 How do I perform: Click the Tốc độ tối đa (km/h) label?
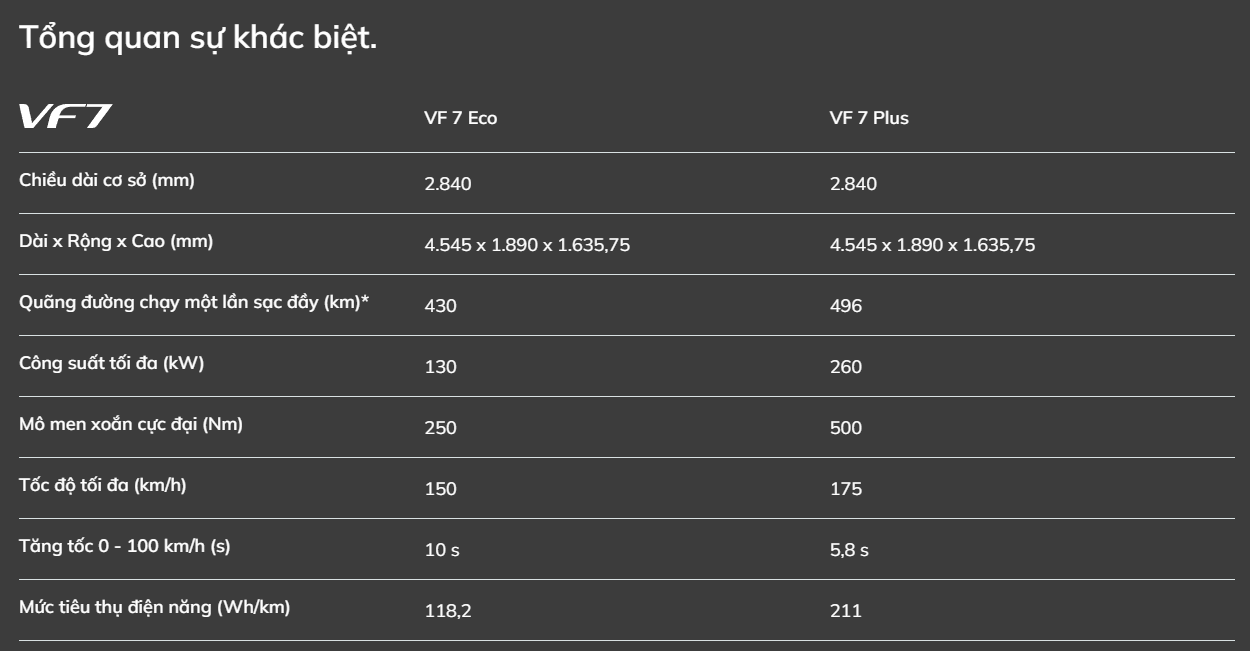pyautogui.click(x=102, y=485)
